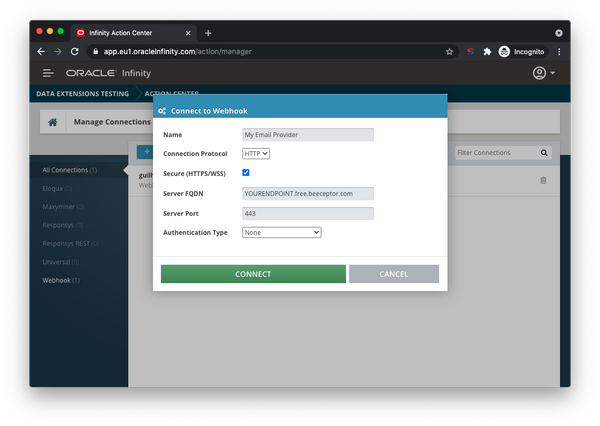Click the Oracle Infinity logo
The image size is (600, 426).
coord(108,73)
